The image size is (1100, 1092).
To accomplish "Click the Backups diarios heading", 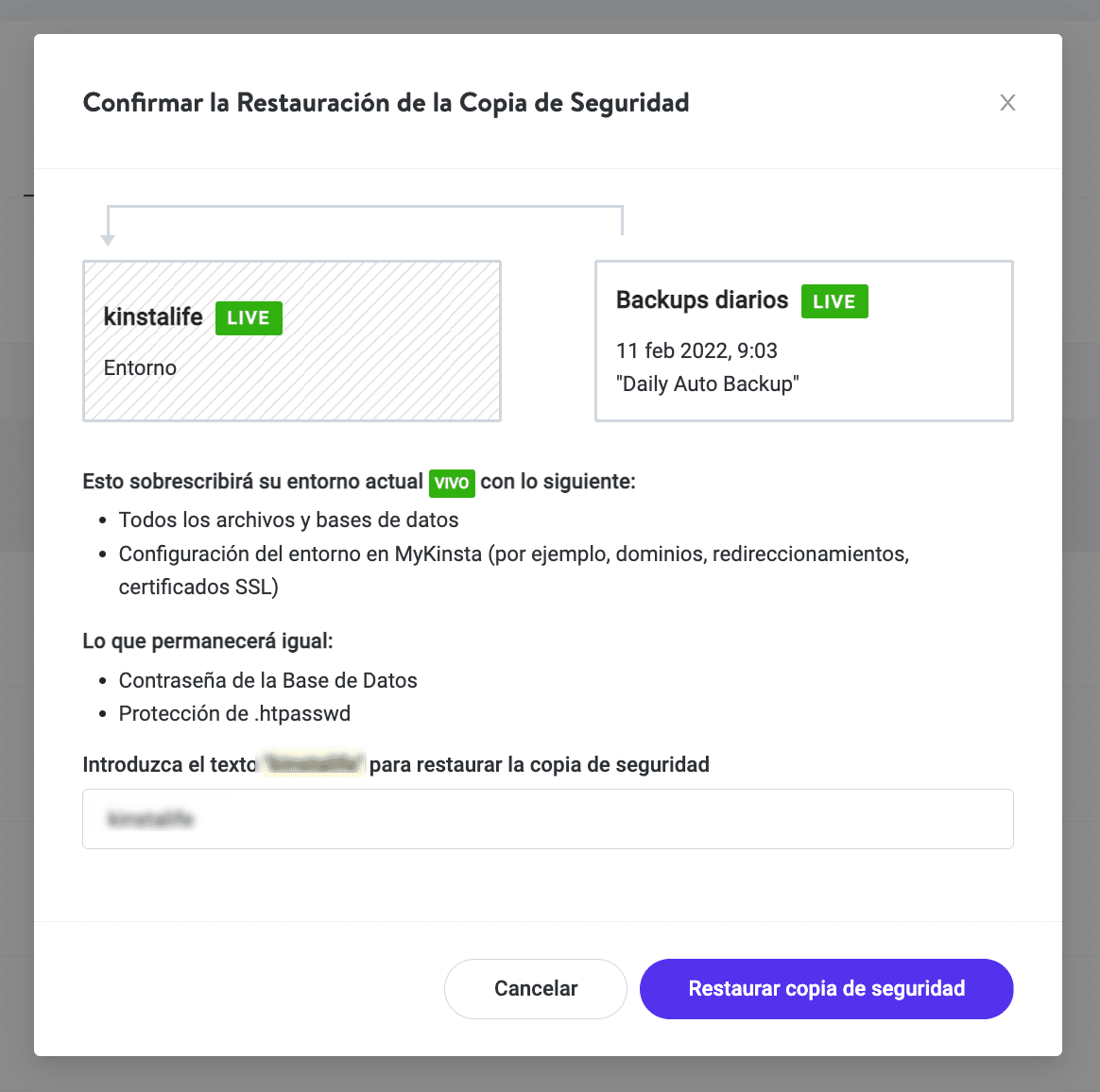I will point(702,300).
